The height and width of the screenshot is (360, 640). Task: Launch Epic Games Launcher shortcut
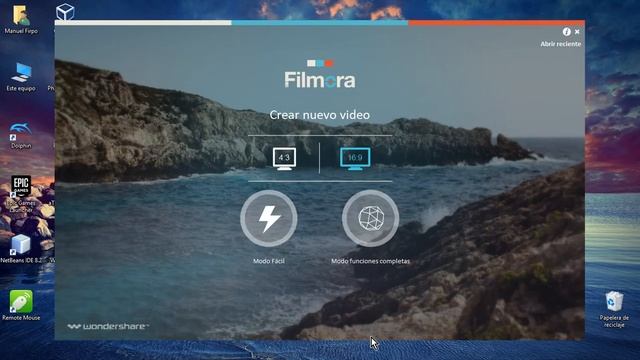(x=22, y=194)
